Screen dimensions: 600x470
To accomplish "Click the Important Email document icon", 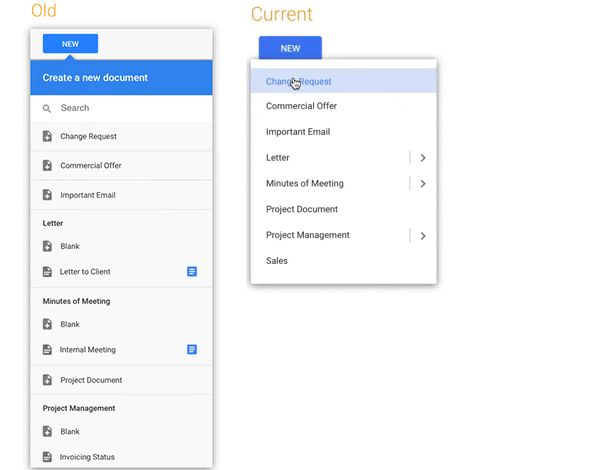I will (47, 195).
